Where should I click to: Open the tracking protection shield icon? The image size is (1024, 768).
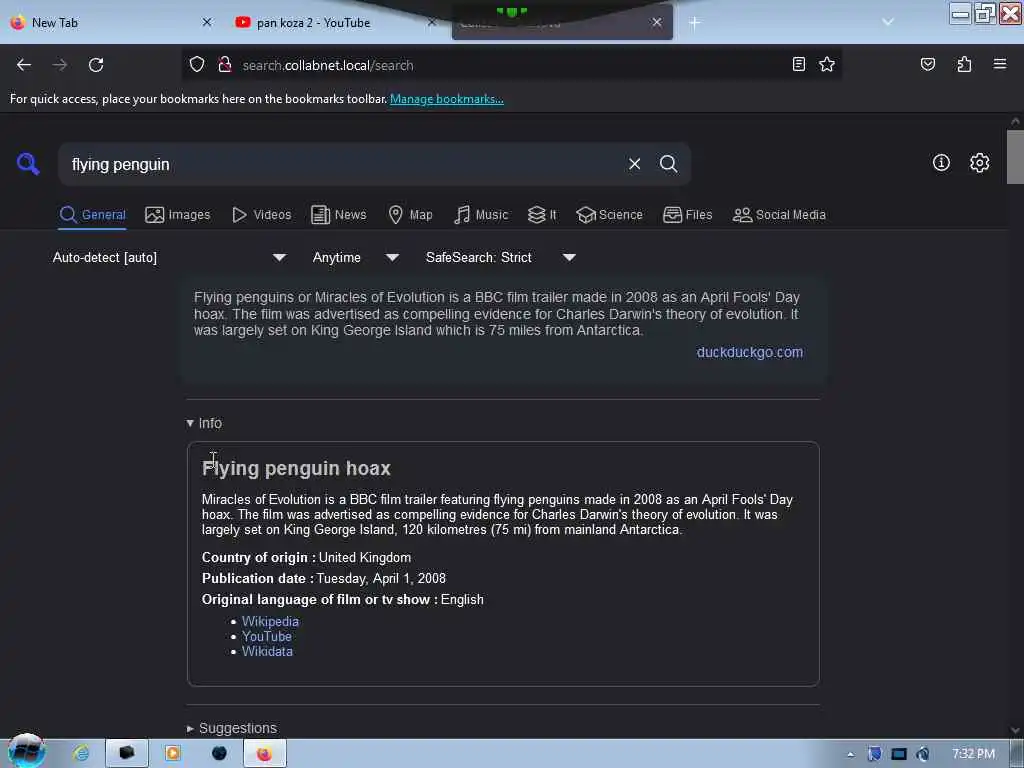pos(197,65)
